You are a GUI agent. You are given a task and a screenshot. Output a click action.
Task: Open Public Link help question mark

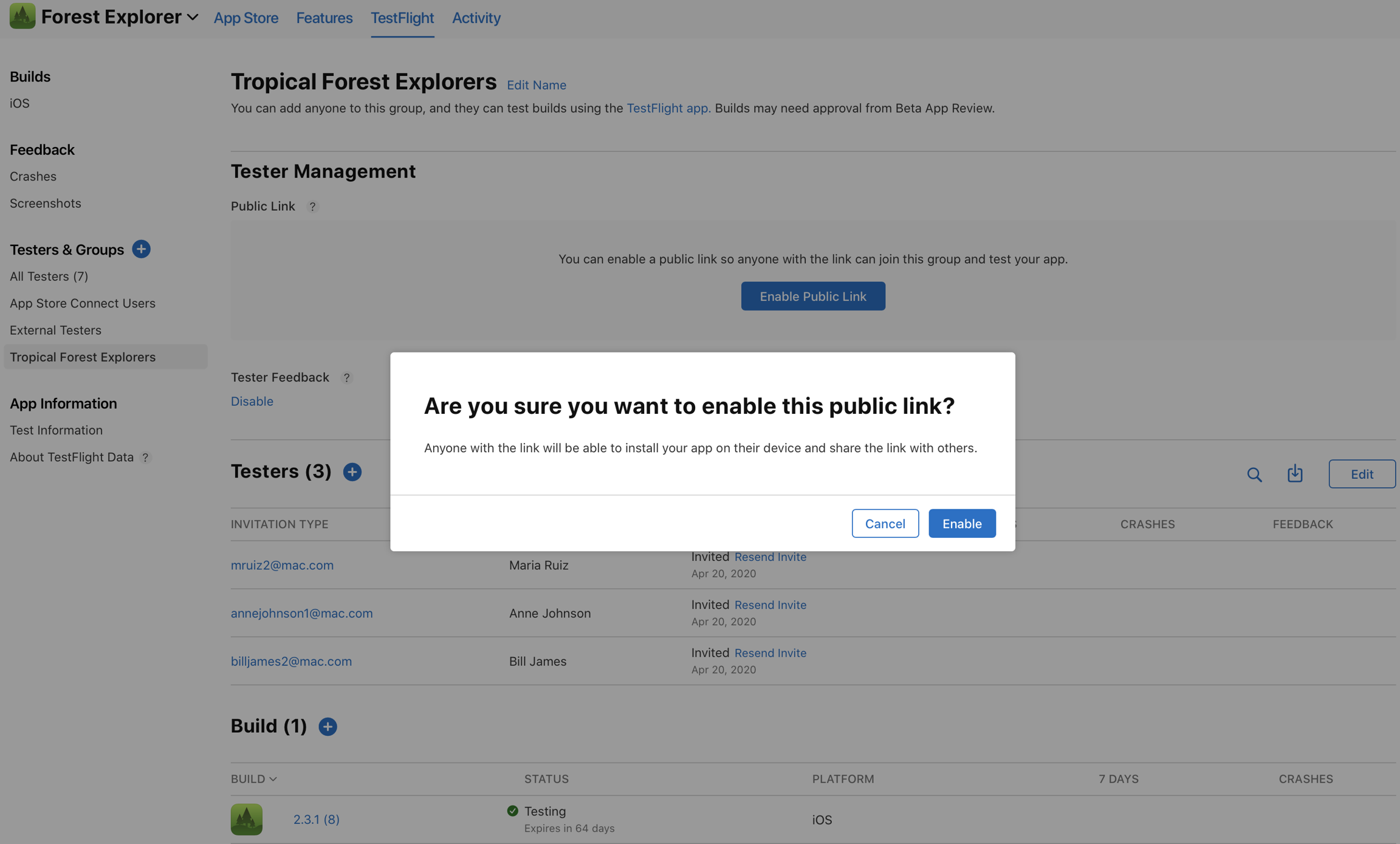tap(312, 207)
